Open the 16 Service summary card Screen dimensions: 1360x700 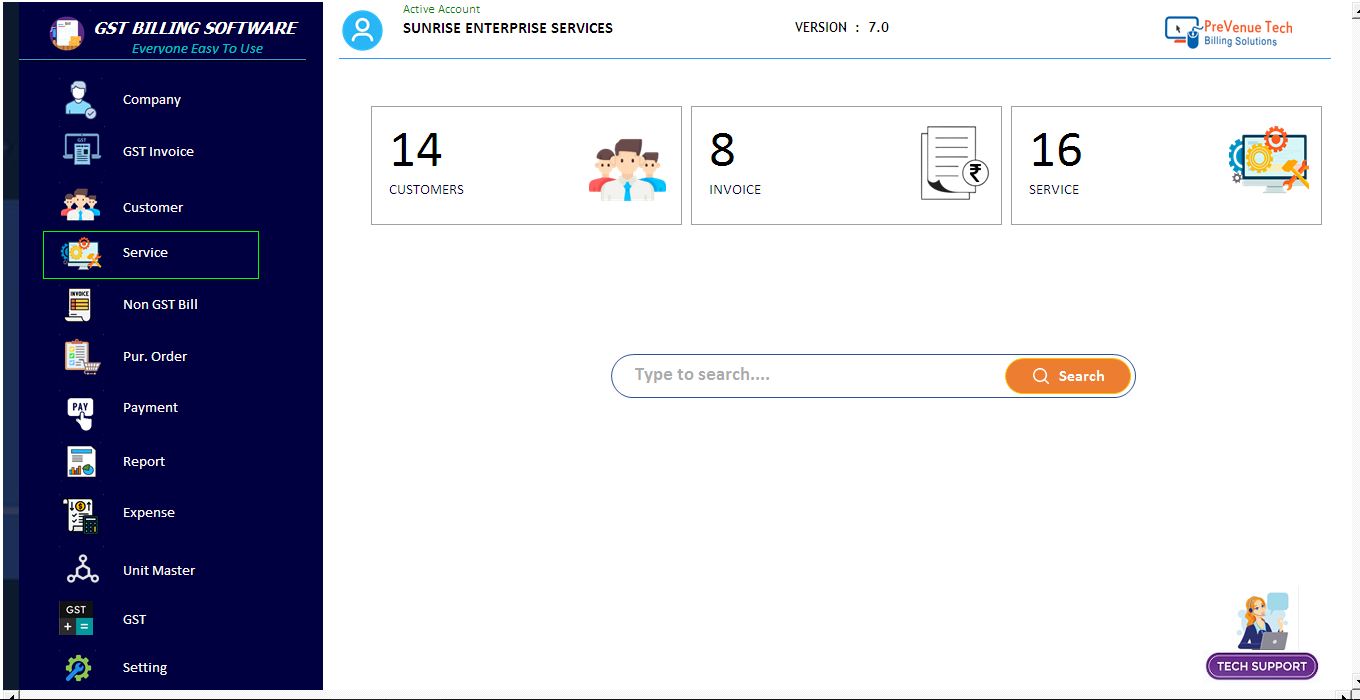(x=1166, y=166)
